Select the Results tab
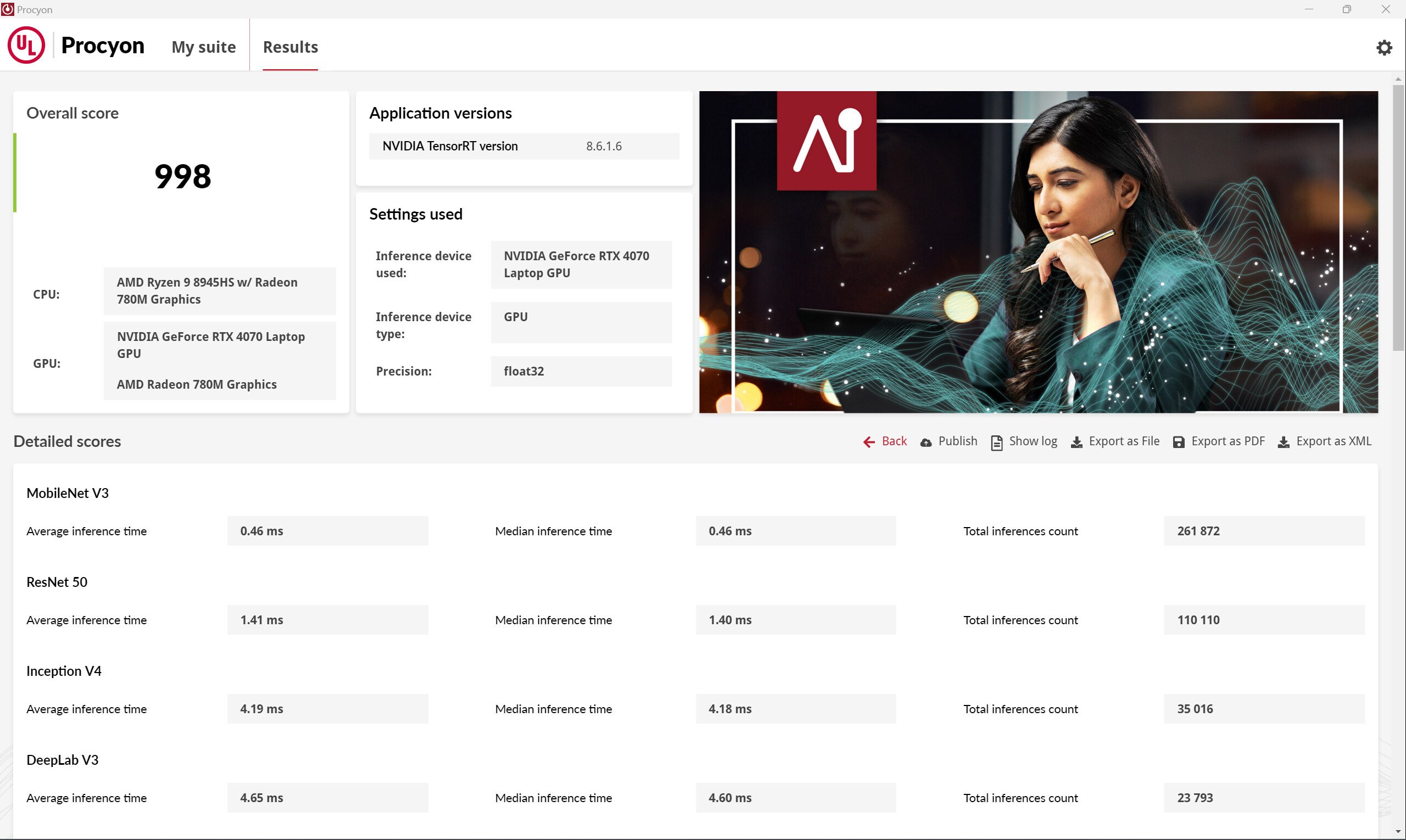1406x840 pixels. point(290,47)
